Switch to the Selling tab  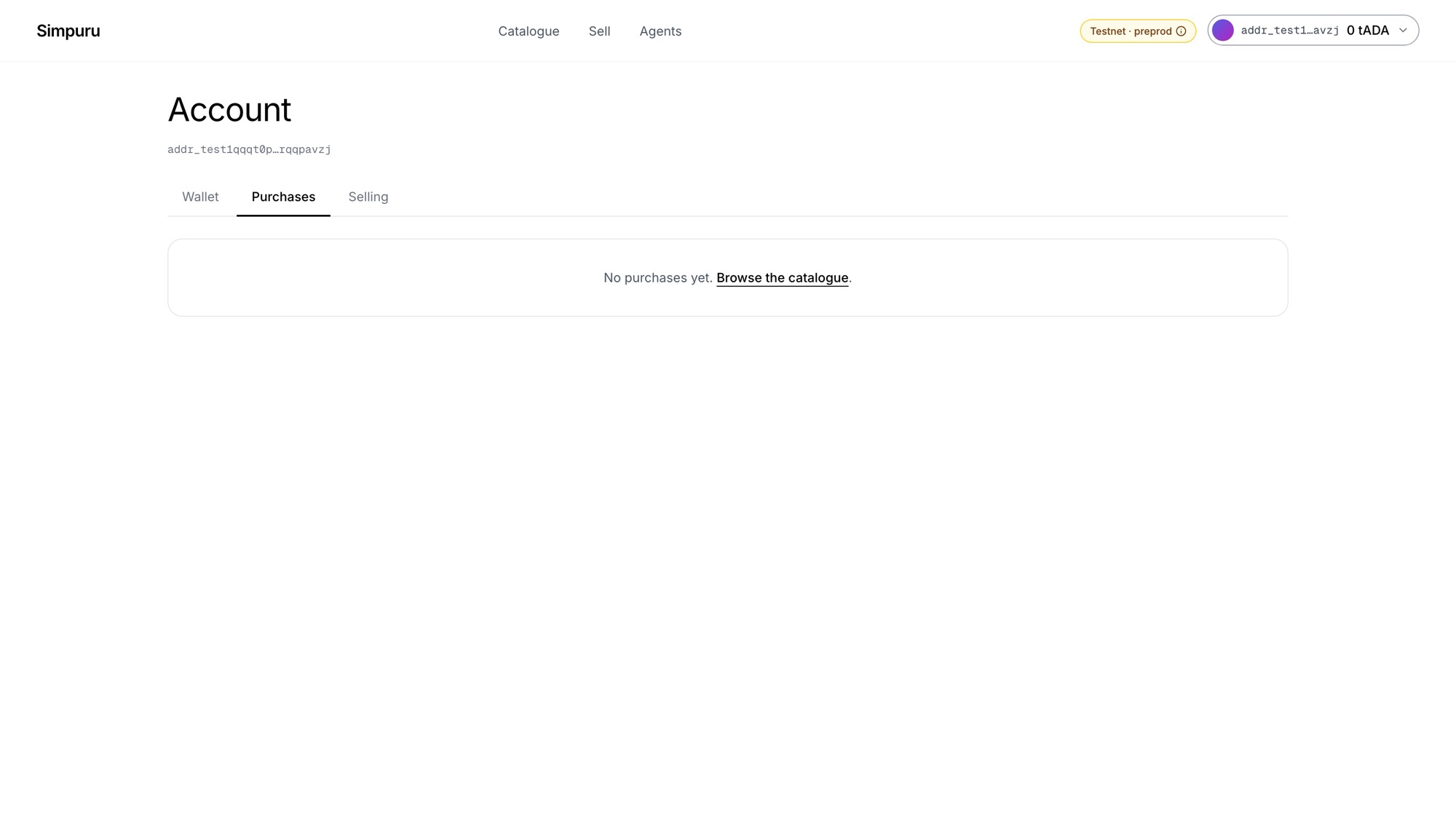point(368,197)
